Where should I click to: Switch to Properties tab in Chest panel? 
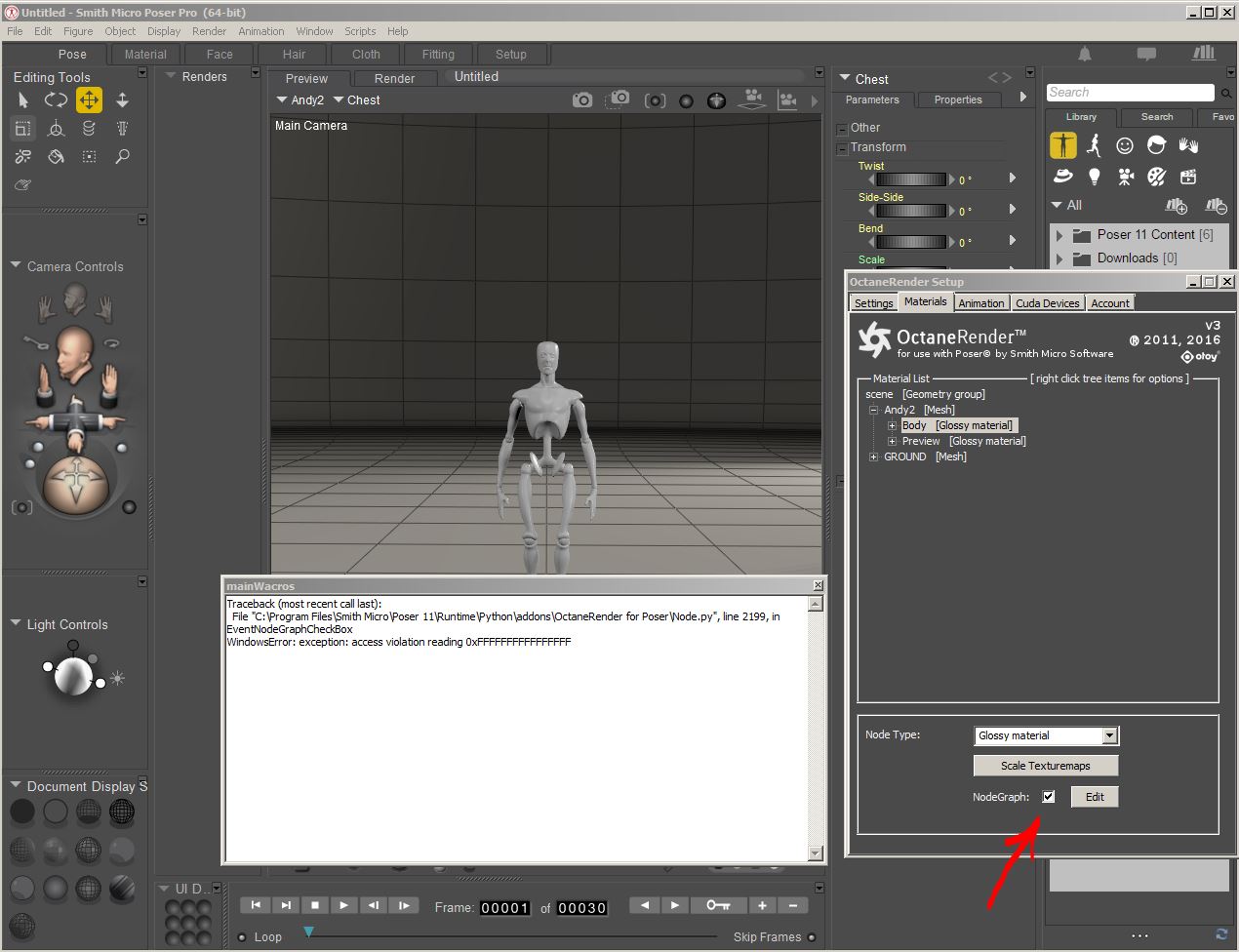point(958,99)
